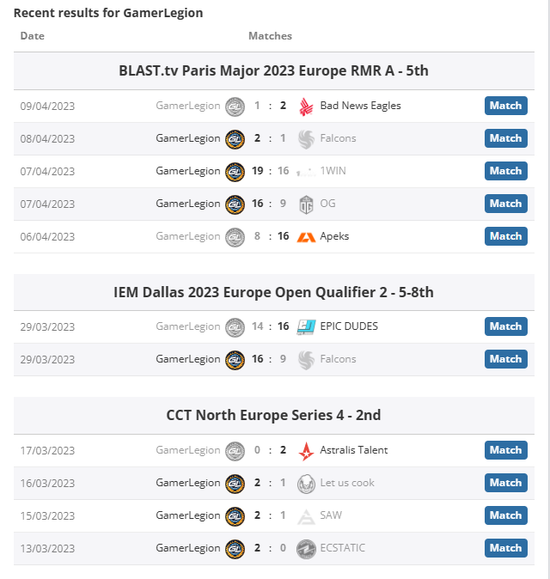Click GamerLegion logo in the 08/04/2023 row

(x=235, y=139)
